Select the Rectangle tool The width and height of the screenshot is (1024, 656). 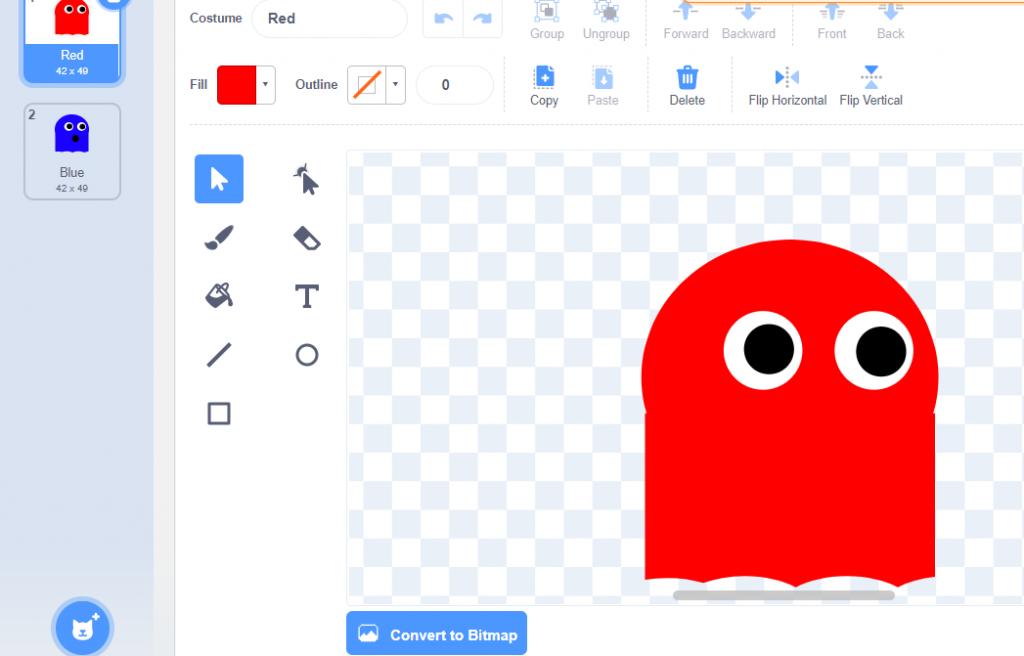click(x=218, y=413)
